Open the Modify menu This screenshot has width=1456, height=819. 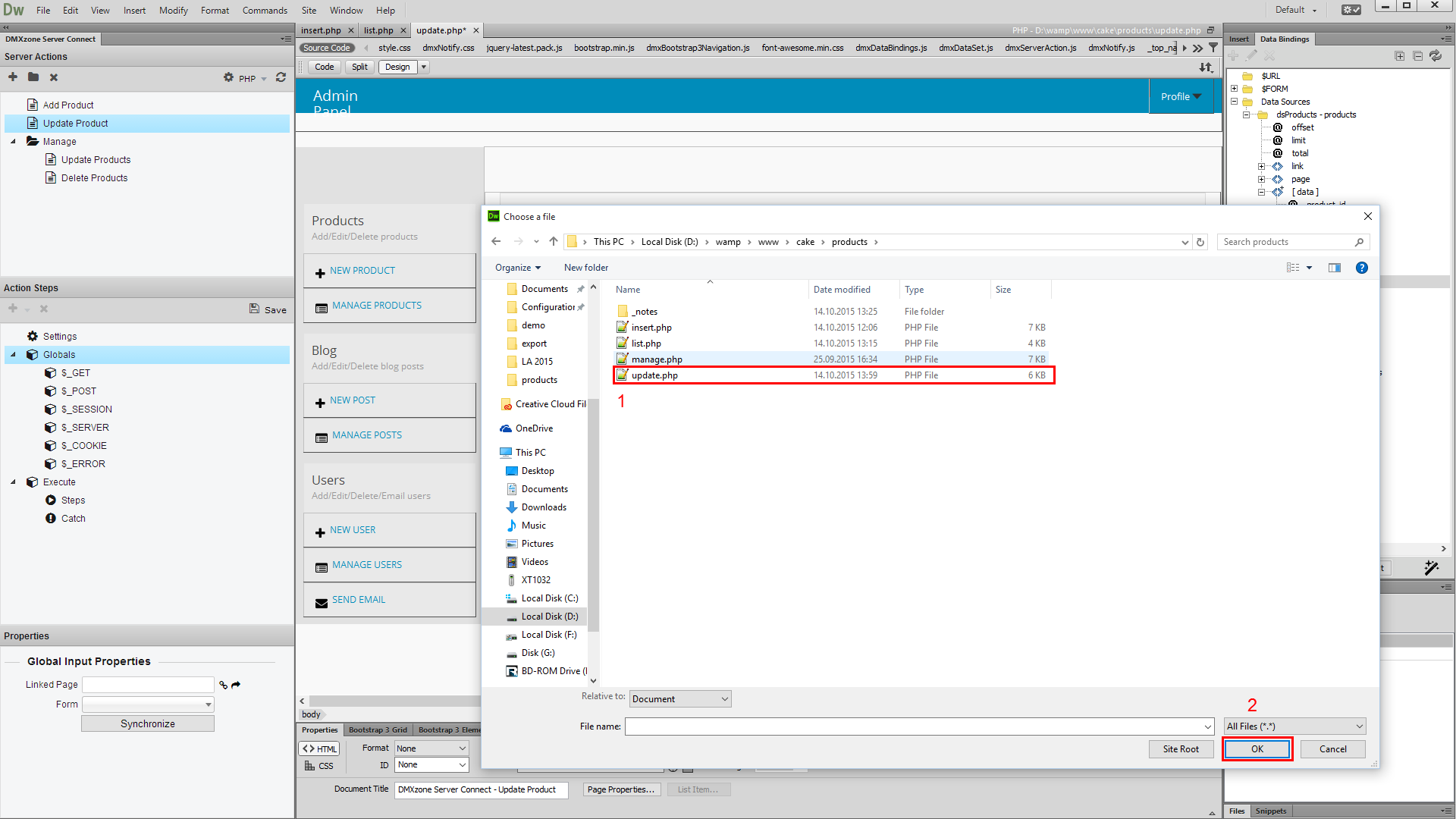[x=174, y=11]
